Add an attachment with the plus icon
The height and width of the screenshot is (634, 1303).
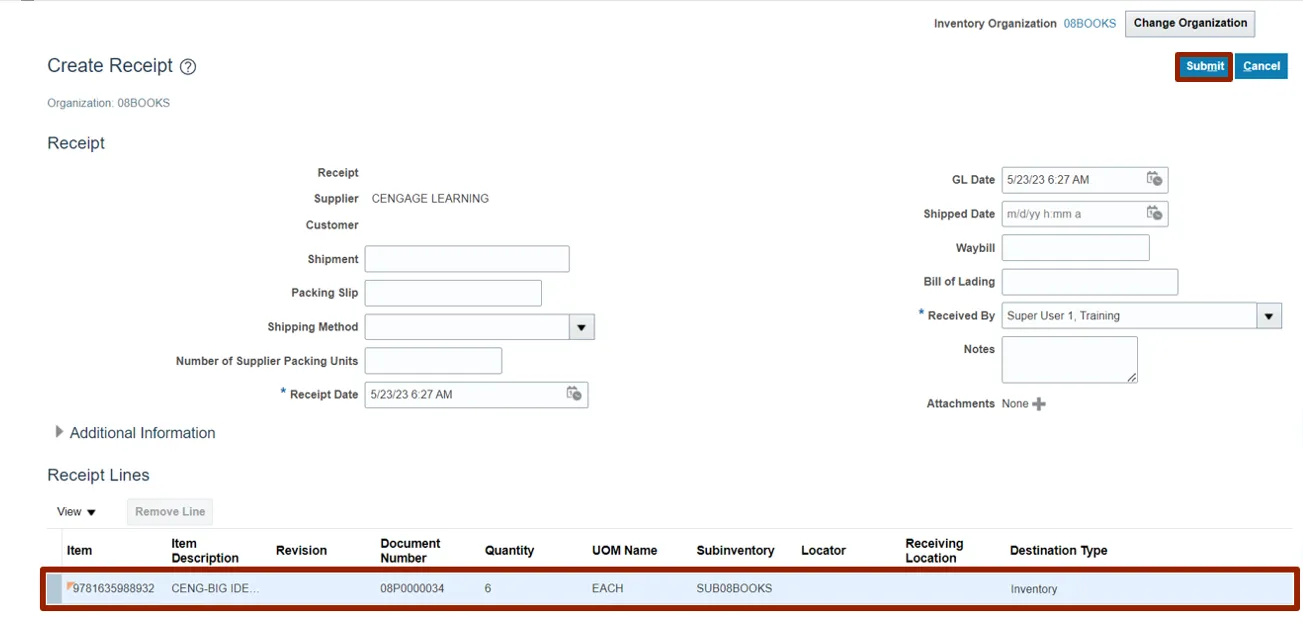click(x=1039, y=404)
